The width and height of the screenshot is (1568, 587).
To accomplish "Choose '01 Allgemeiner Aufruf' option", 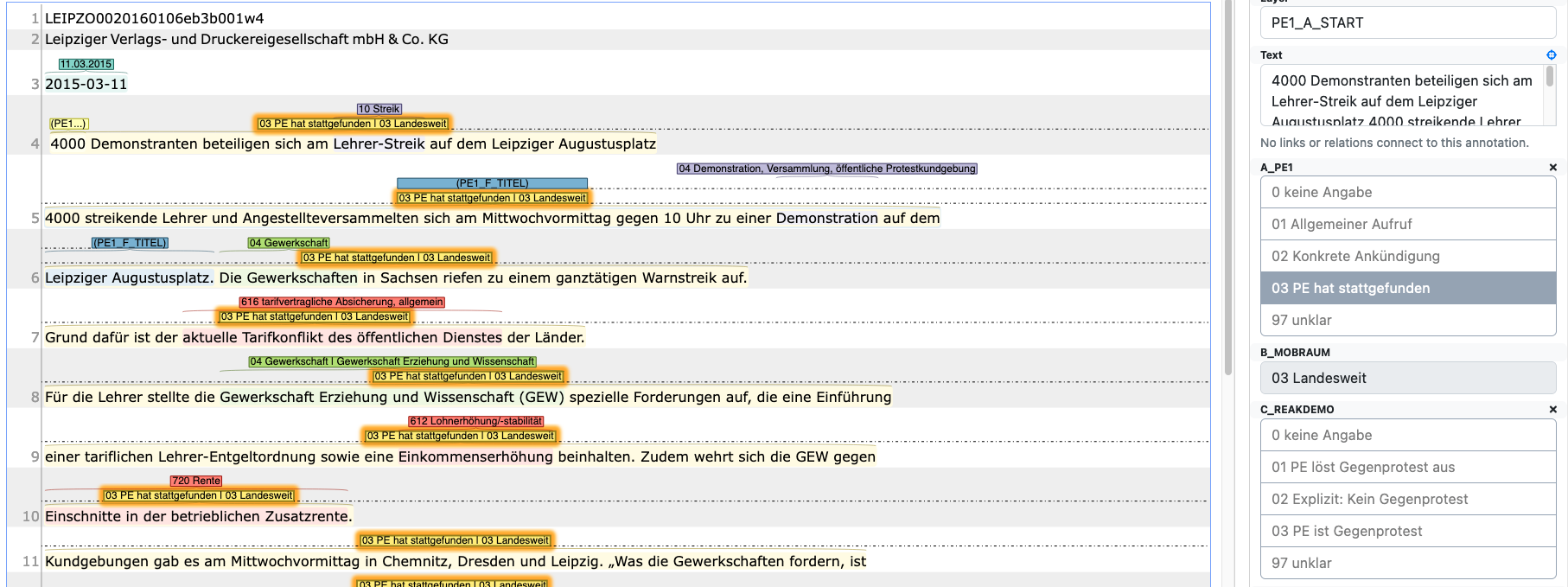I will tap(1408, 224).
